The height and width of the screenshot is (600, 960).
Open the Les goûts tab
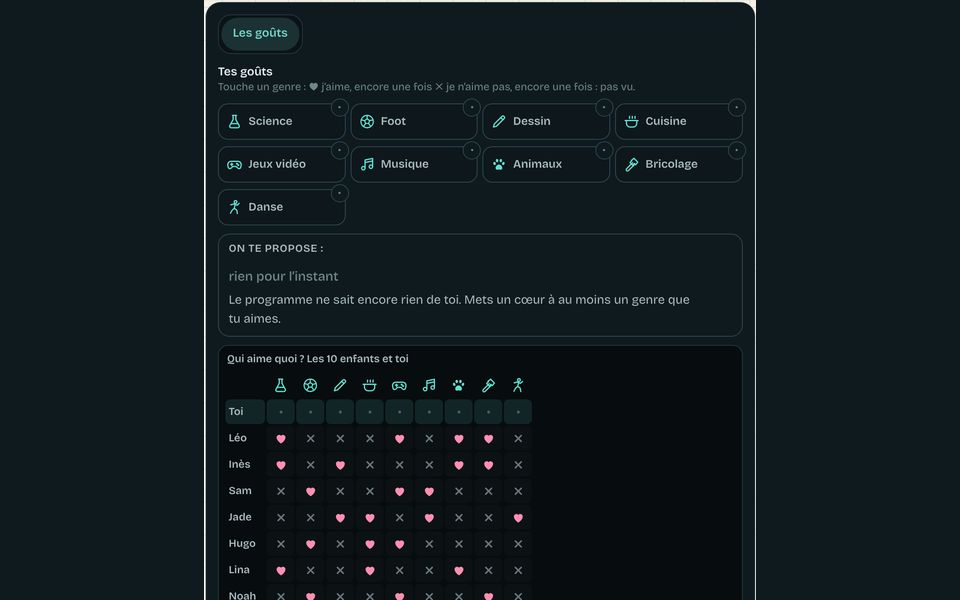[260, 33]
